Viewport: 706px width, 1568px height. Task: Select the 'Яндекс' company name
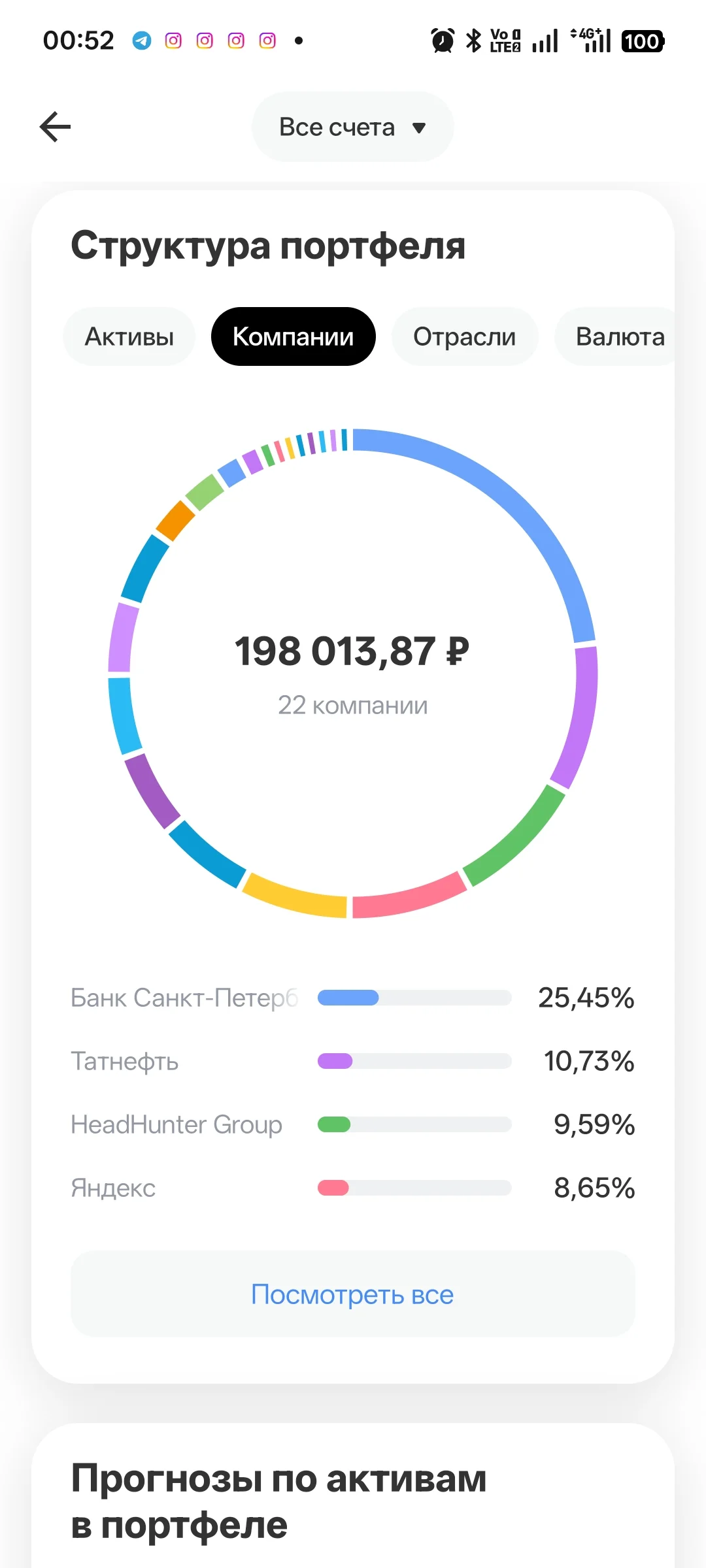pos(113,1188)
